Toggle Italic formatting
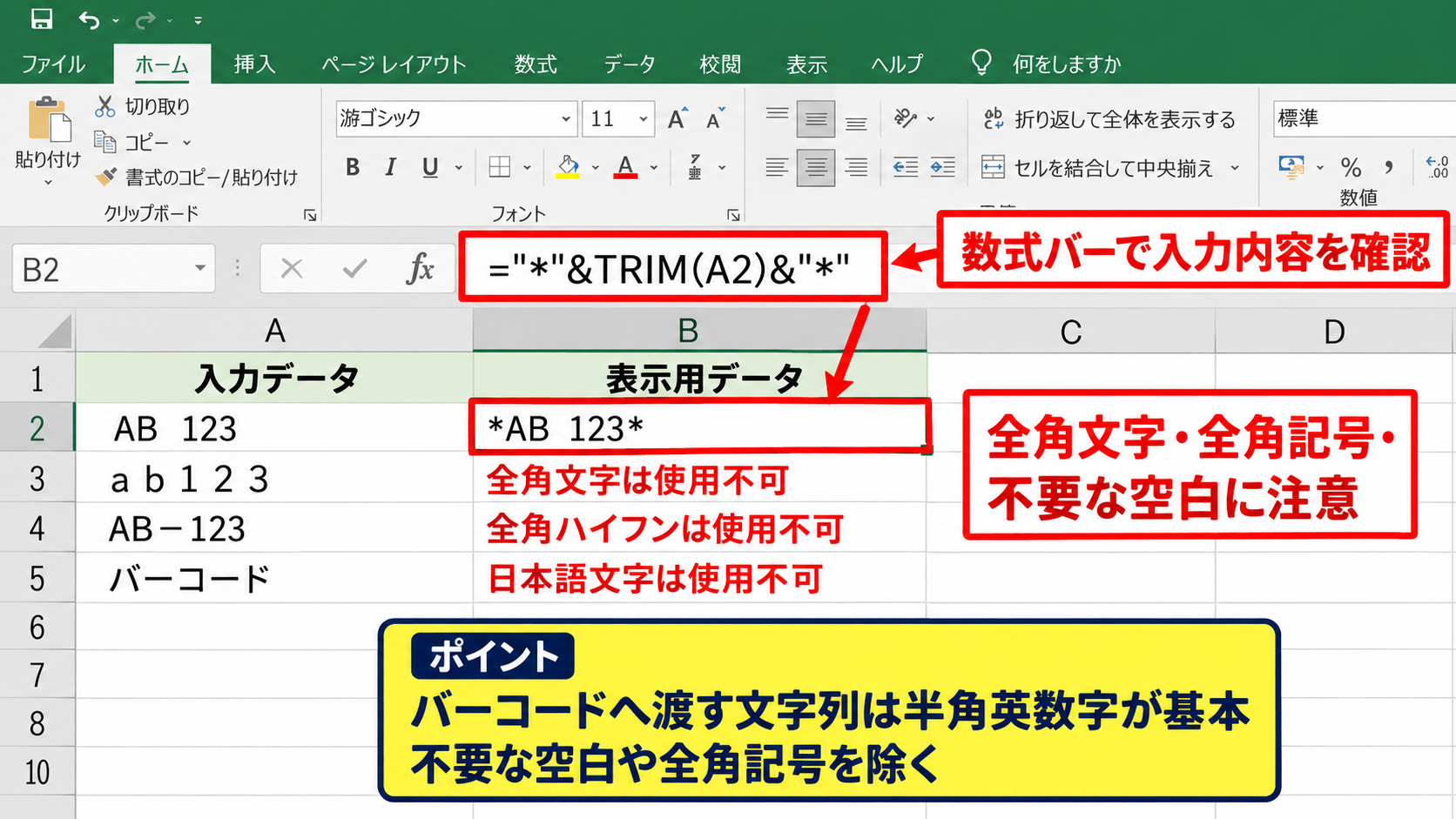Viewport: 1456px width, 819px height. pos(391,167)
